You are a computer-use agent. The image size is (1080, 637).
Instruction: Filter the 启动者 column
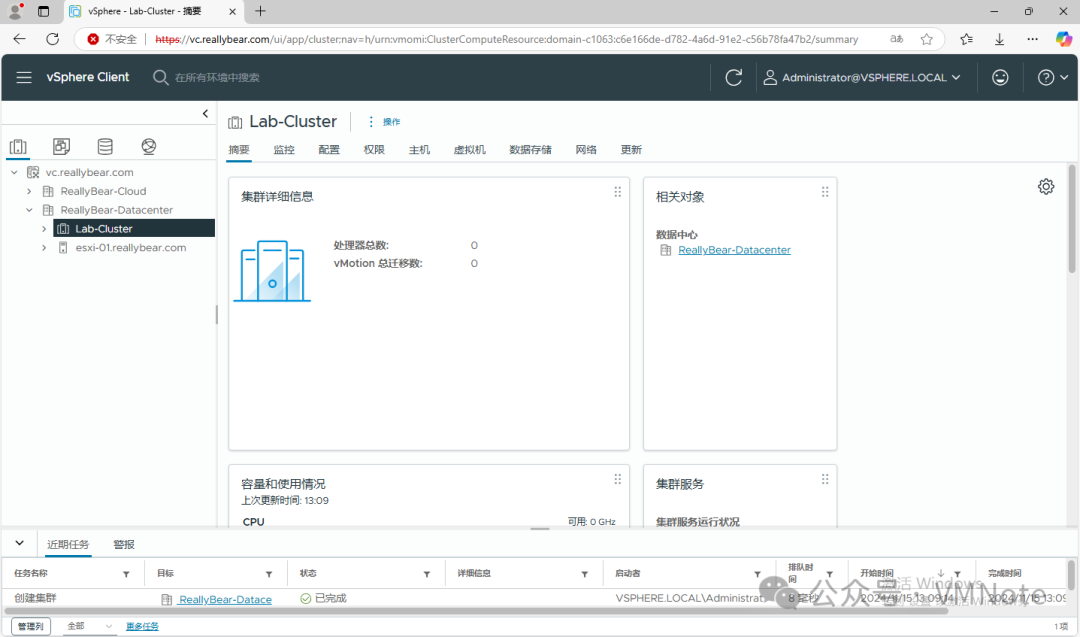pyautogui.click(x=758, y=574)
